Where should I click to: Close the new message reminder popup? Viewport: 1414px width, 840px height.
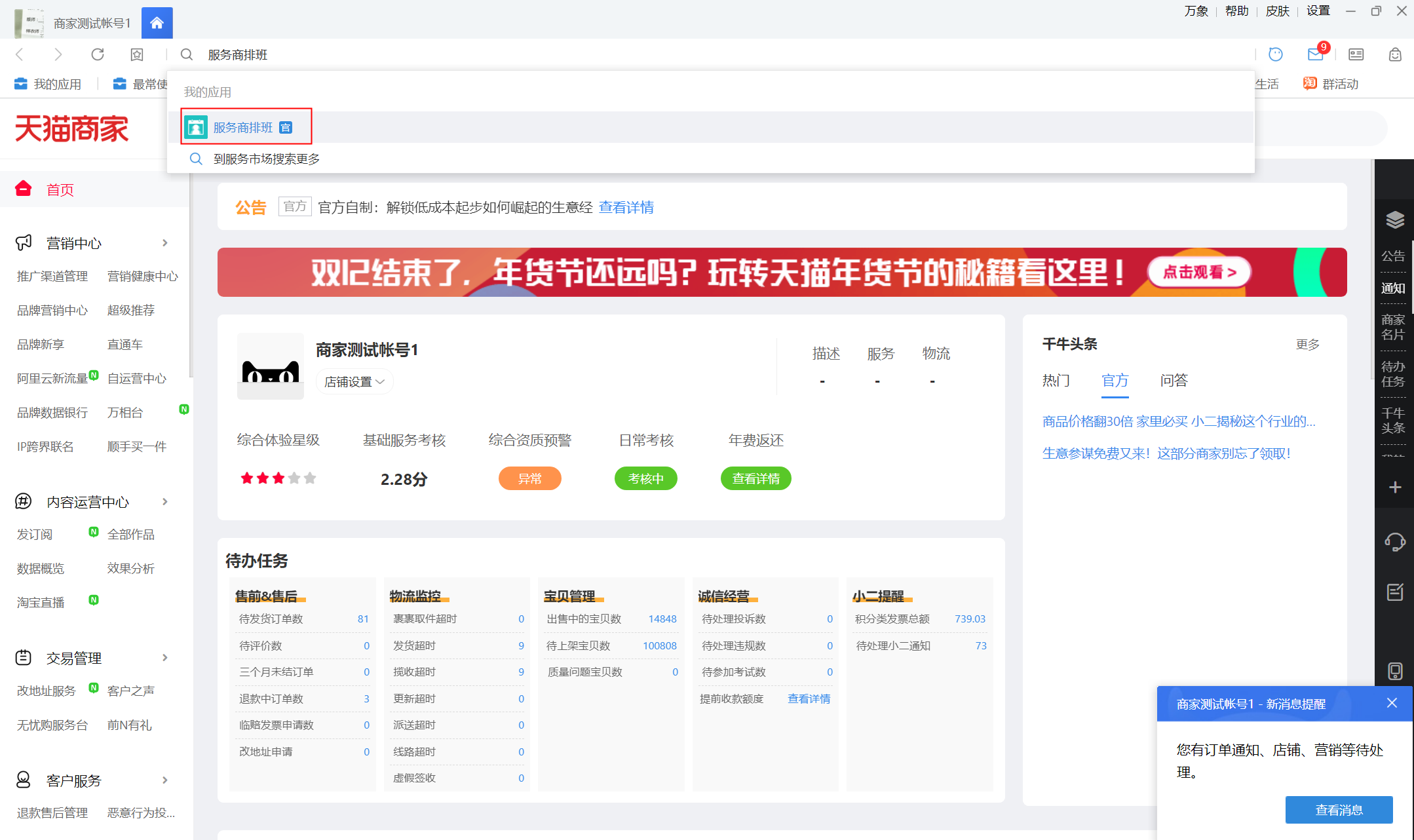click(x=1392, y=703)
